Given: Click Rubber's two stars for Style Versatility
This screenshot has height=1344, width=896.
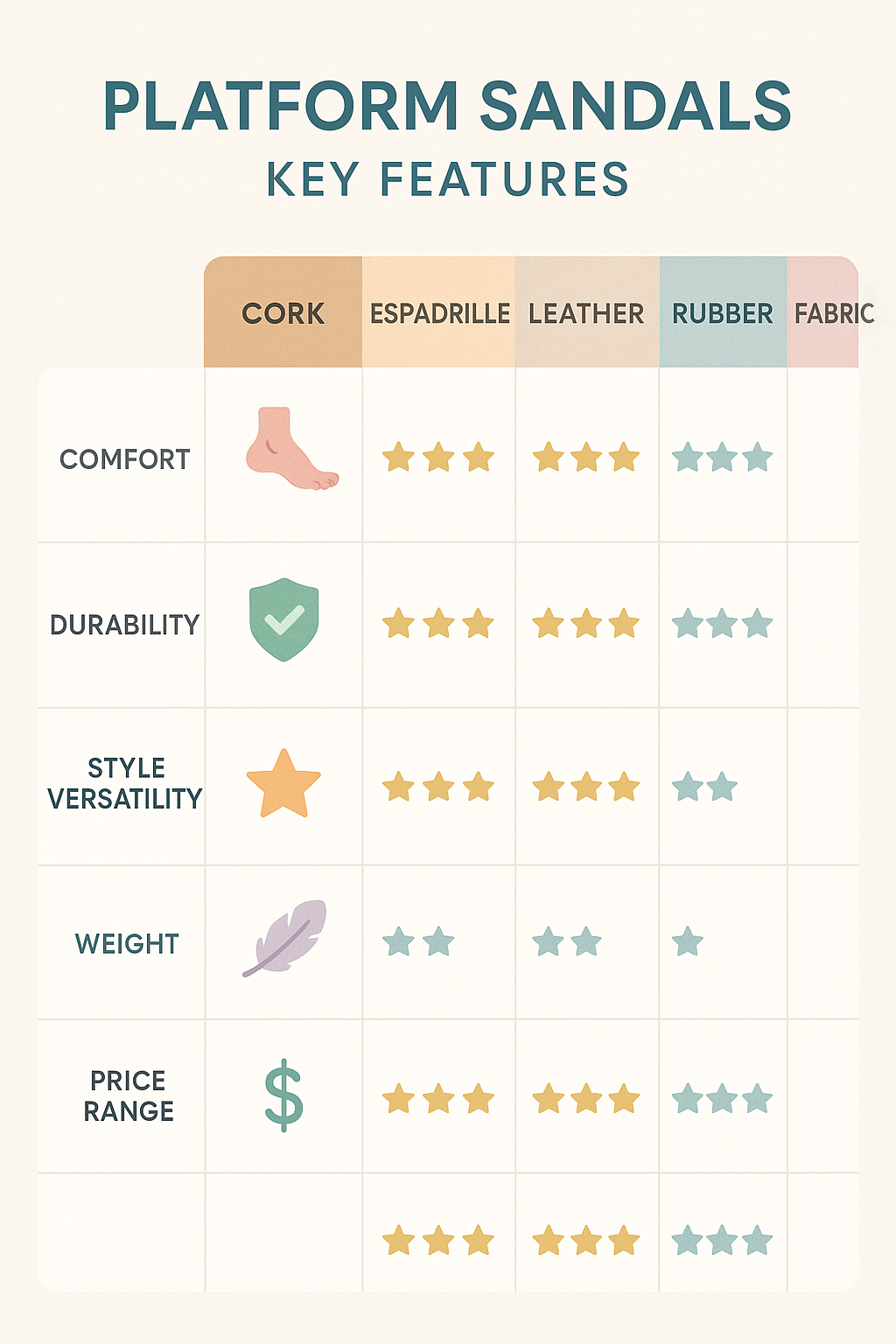Looking at the screenshot, I should 704,787.
